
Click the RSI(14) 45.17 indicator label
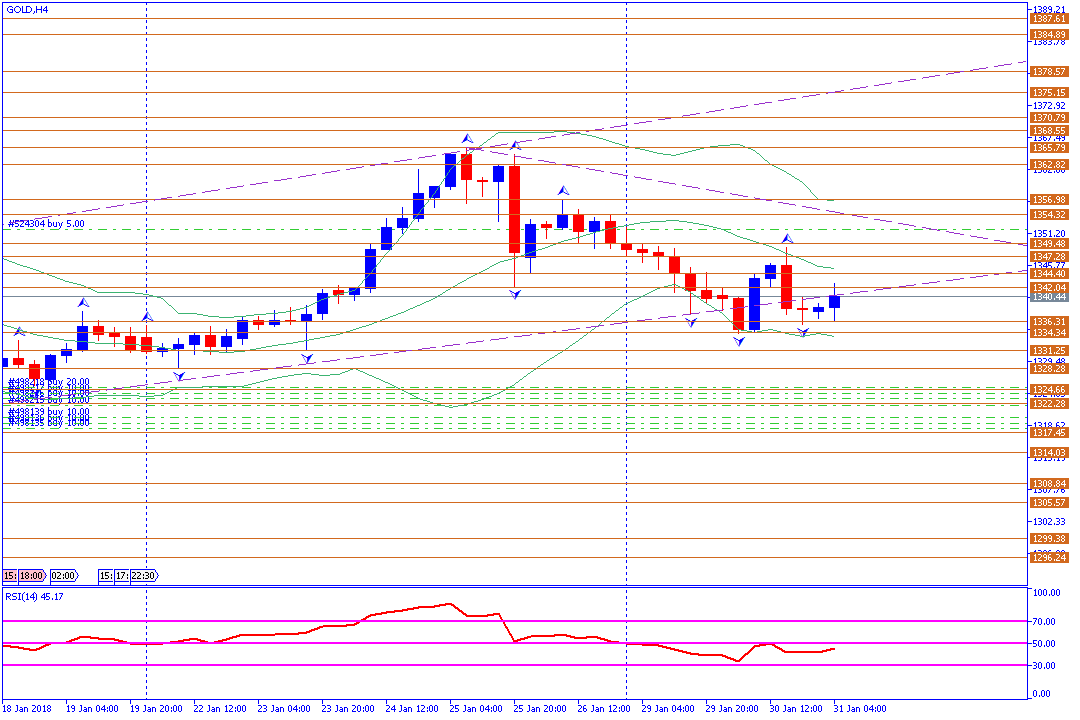[35, 596]
